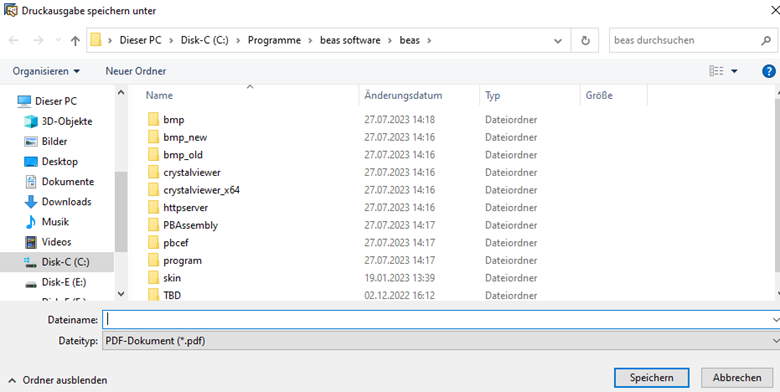Open the Organisieren menu
Viewport: 780px width, 392px height.
pos(46,71)
